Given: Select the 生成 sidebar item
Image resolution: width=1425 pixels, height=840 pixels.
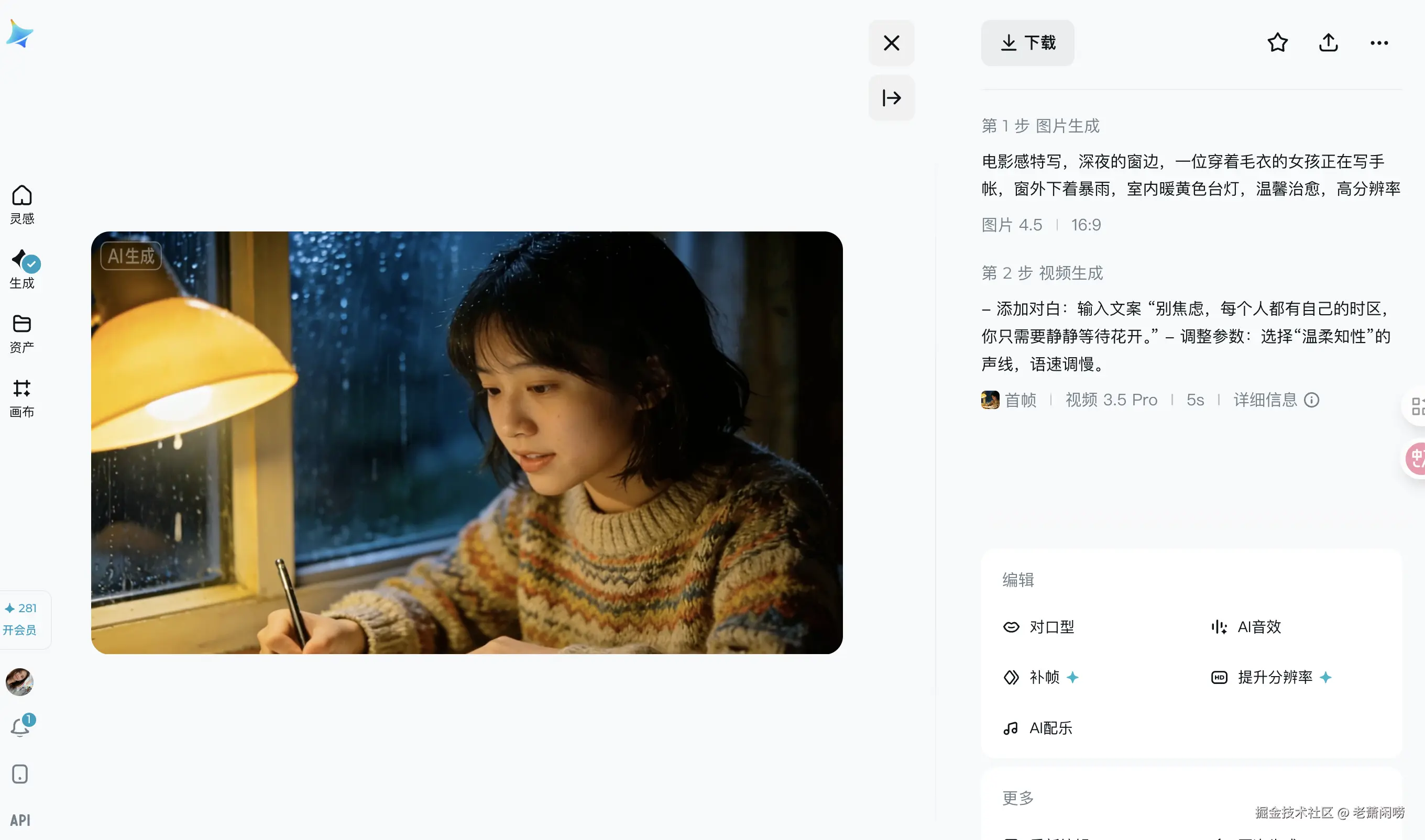Looking at the screenshot, I should 21,269.
